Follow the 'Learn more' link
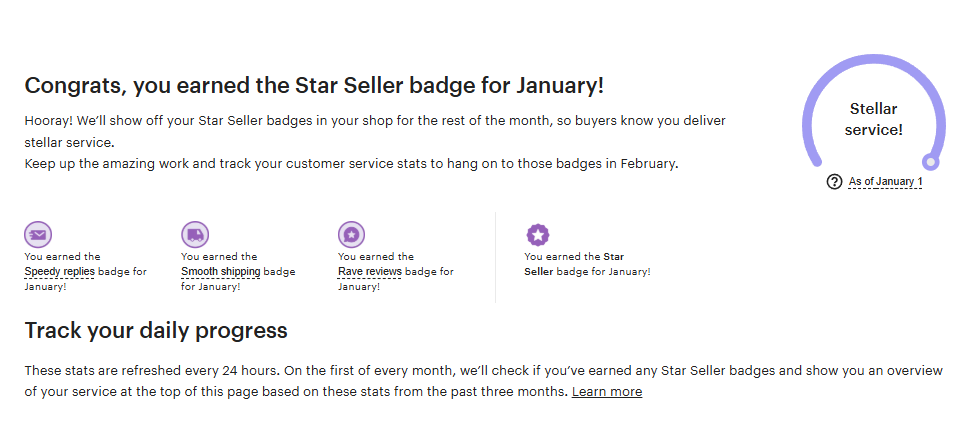Viewport: 976px width, 425px height. (x=606, y=391)
